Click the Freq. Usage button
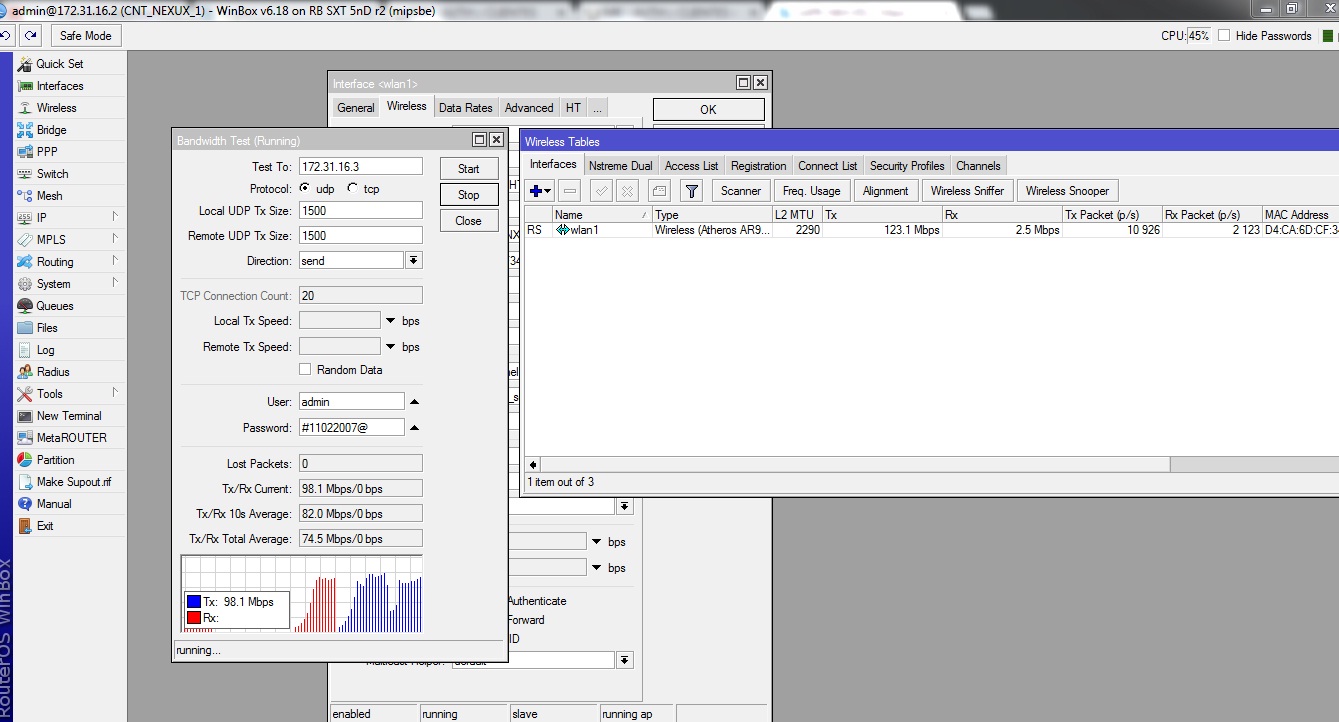Screen dimensions: 1339x722 [811, 191]
